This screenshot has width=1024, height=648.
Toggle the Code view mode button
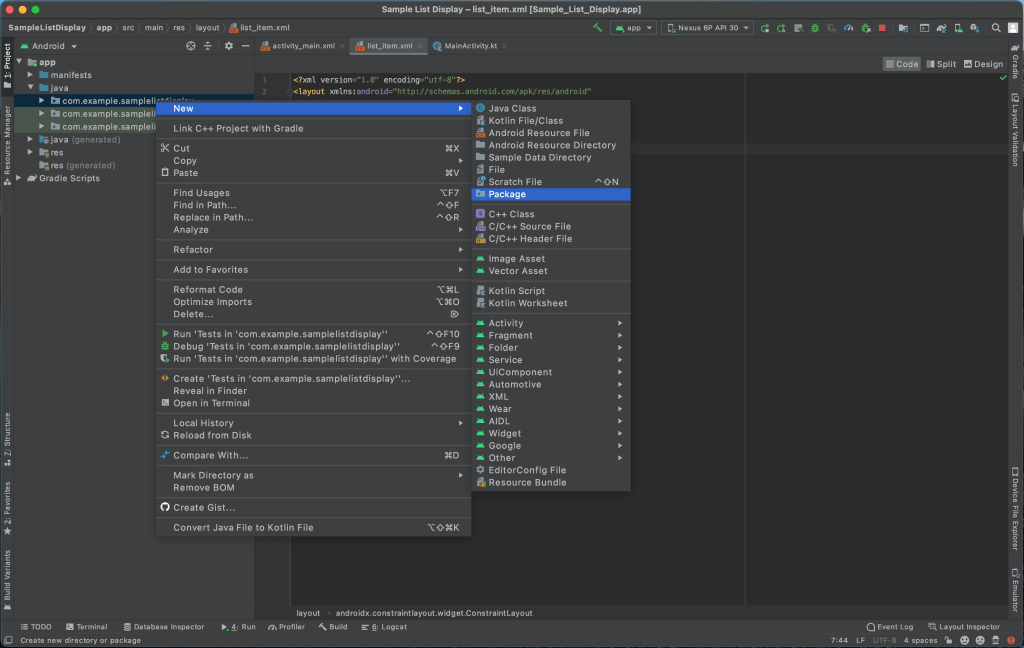[x=902, y=64]
